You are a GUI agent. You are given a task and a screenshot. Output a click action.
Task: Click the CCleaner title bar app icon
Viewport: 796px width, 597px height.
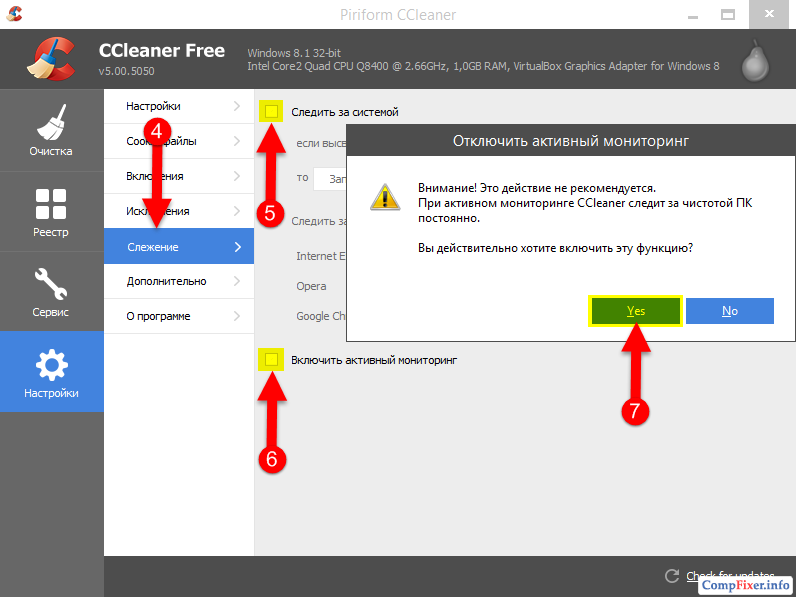(x=15, y=14)
